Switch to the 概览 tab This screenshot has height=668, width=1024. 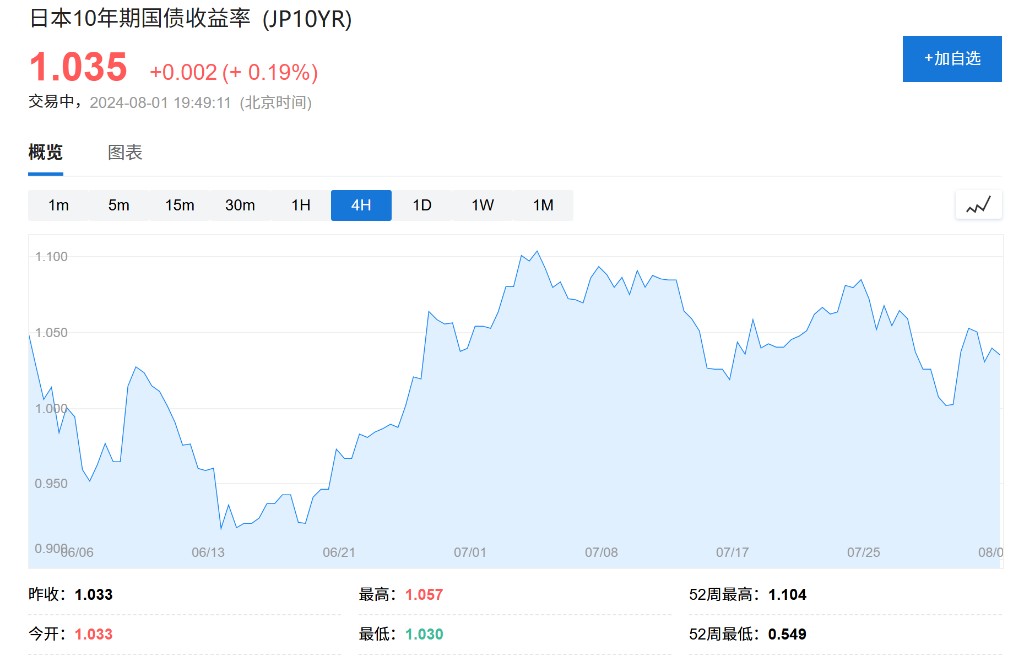pos(45,153)
